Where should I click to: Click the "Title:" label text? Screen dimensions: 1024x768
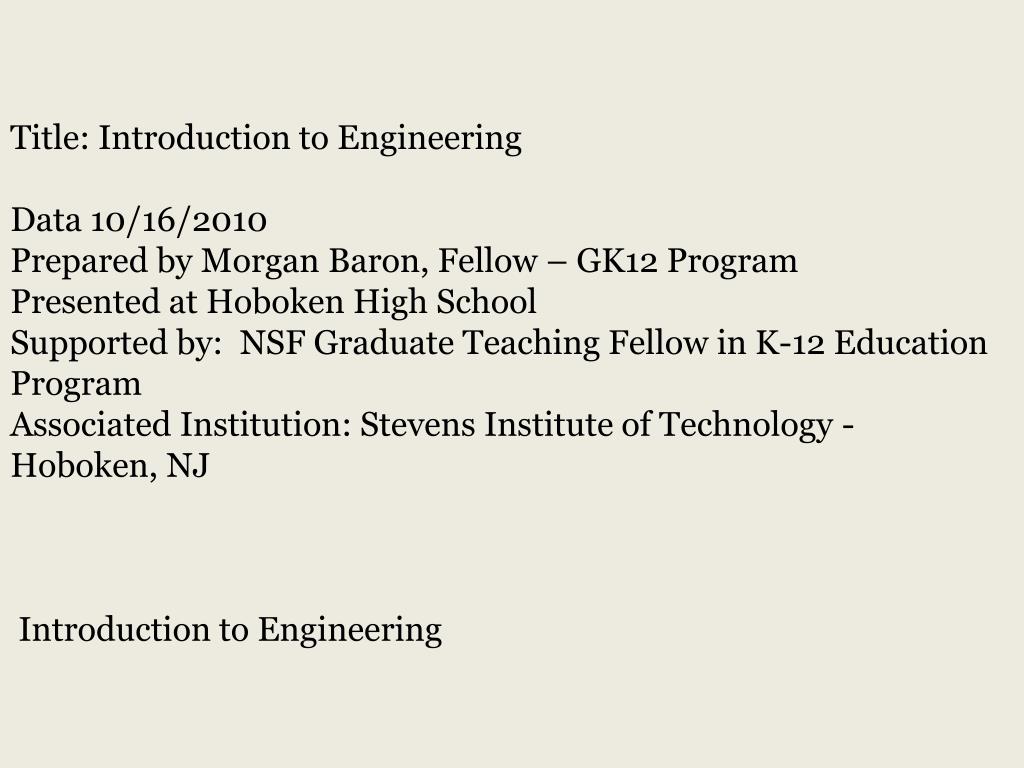[x=50, y=138]
